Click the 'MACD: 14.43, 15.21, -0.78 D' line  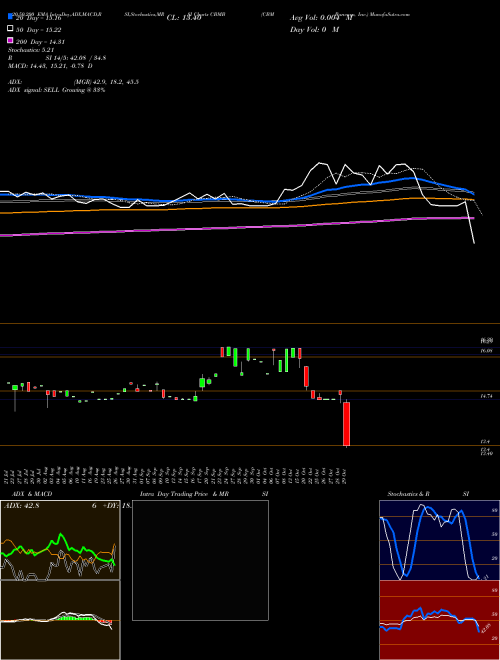(50, 66)
